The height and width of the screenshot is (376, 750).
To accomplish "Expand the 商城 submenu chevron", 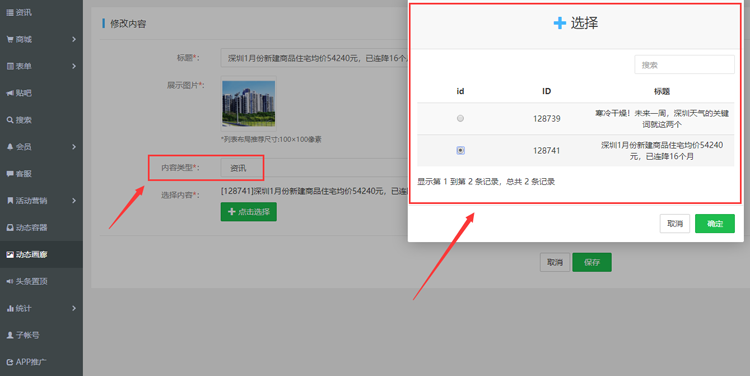I will click(74, 39).
